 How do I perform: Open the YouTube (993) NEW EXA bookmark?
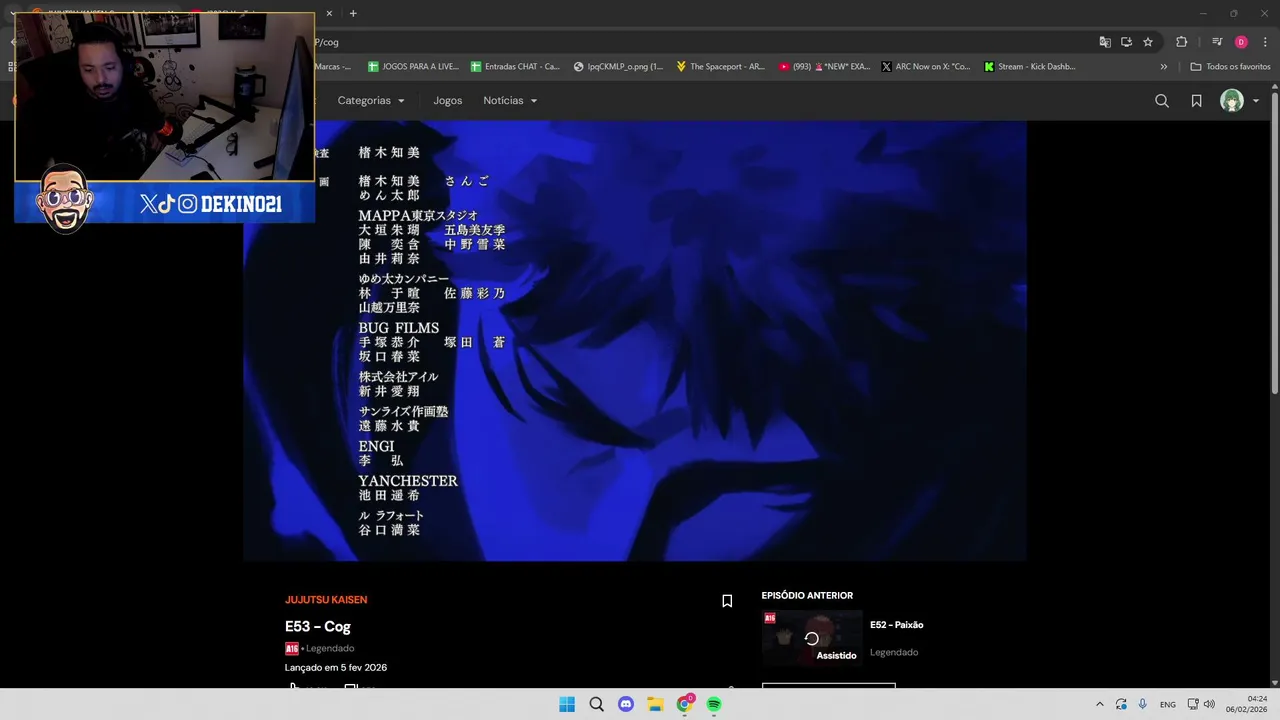tap(824, 67)
